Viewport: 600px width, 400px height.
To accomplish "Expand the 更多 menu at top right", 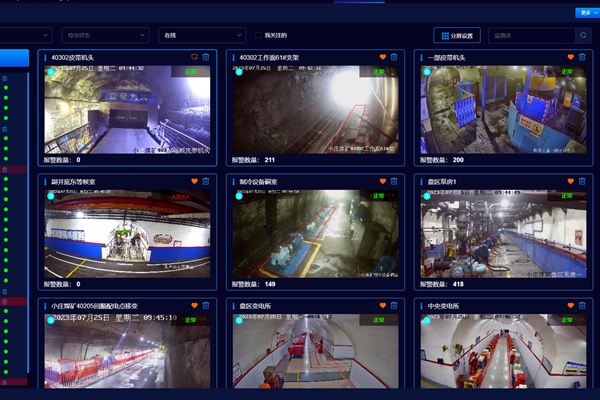I will [x=587, y=13].
